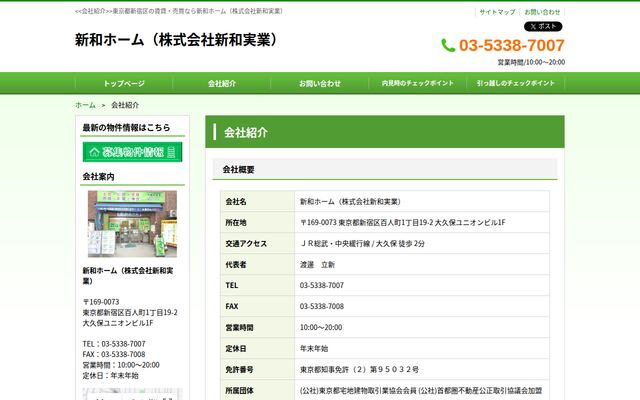This screenshot has width=640, height=400.
Task: Click the 免許番号 table label
Action: tap(239, 369)
